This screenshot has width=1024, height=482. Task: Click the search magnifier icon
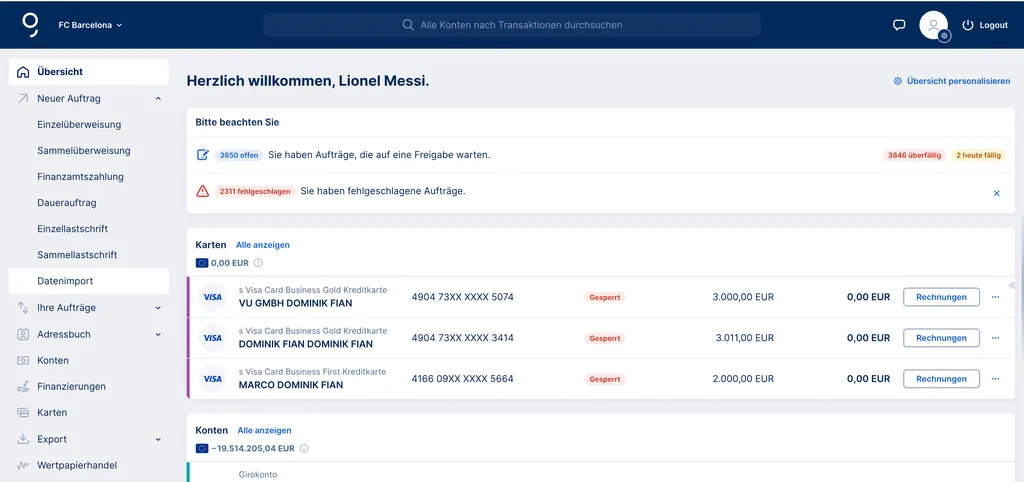pyautogui.click(x=408, y=25)
